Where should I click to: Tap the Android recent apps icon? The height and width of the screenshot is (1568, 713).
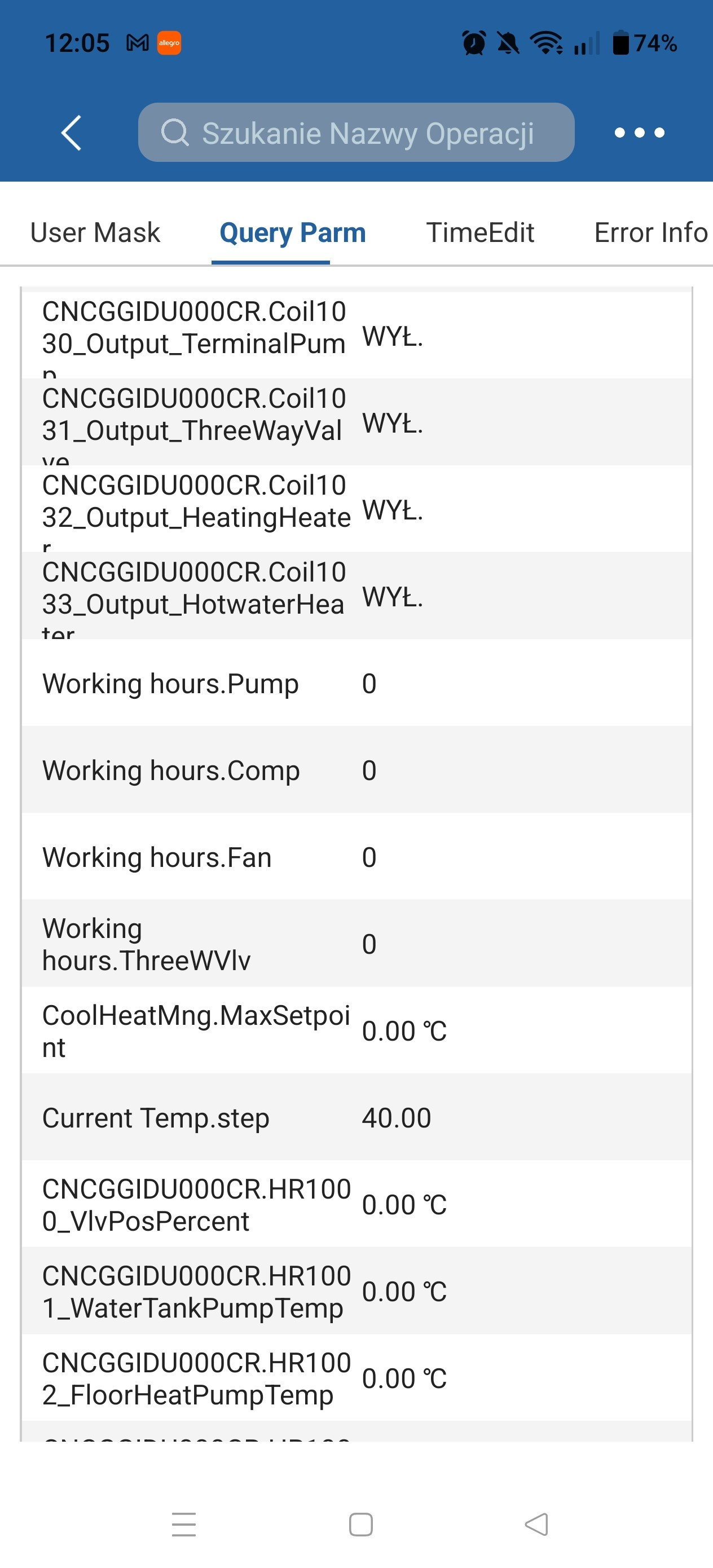[x=184, y=1523]
